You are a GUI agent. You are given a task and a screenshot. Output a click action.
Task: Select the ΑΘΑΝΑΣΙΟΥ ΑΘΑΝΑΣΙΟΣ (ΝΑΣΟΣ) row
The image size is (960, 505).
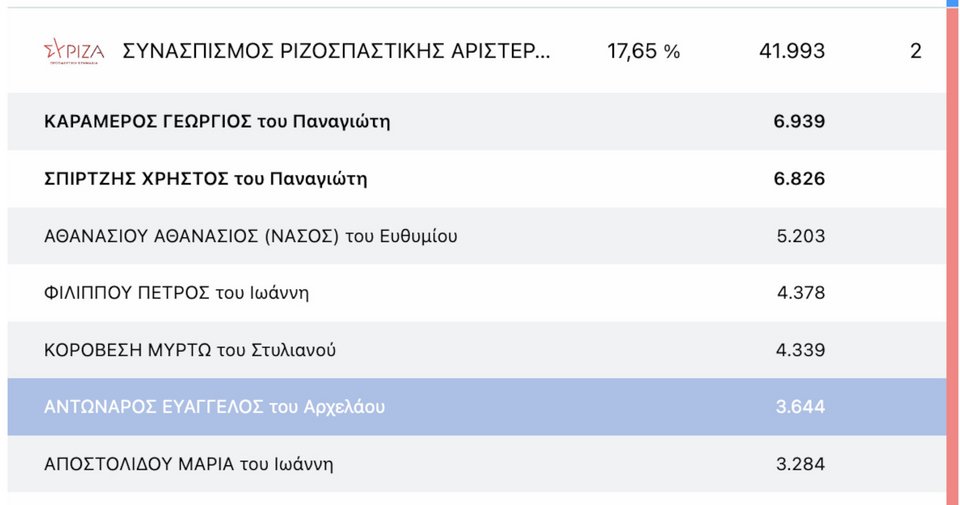click(251, 237)
